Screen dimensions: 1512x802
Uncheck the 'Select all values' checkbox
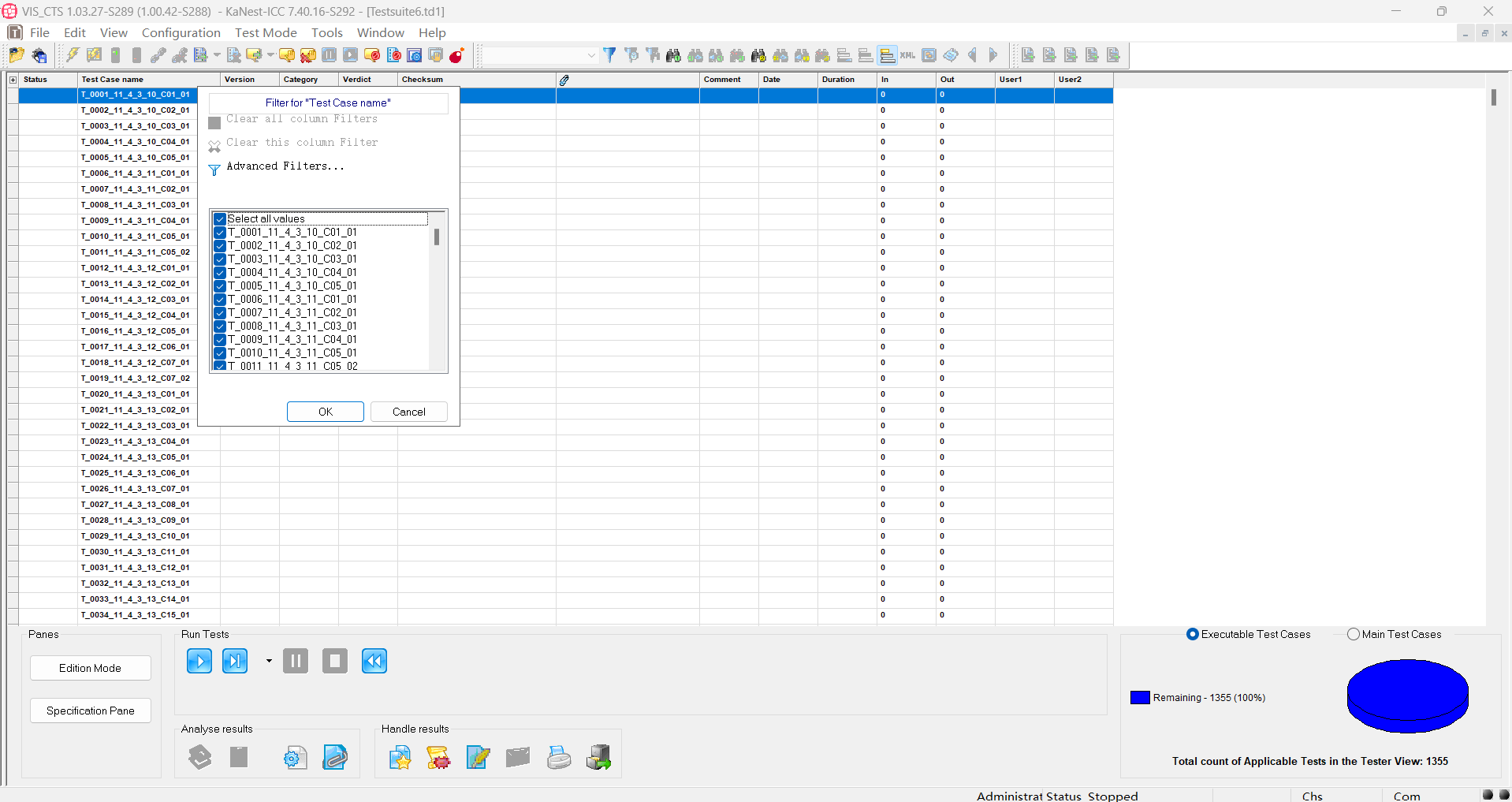pos(220,219)
